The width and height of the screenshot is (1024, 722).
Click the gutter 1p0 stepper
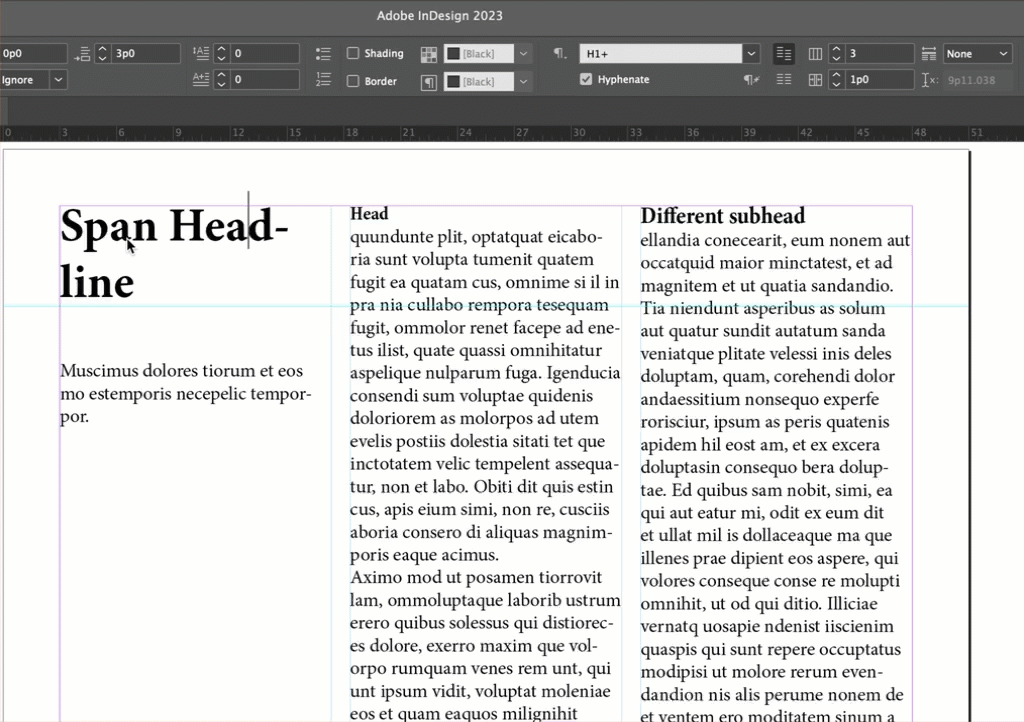(837, 80)
